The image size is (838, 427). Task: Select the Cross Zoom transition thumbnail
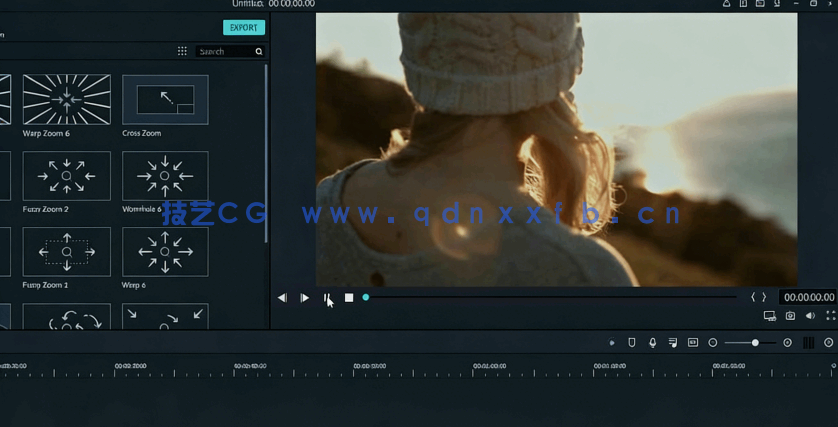(x=165, y=99)
